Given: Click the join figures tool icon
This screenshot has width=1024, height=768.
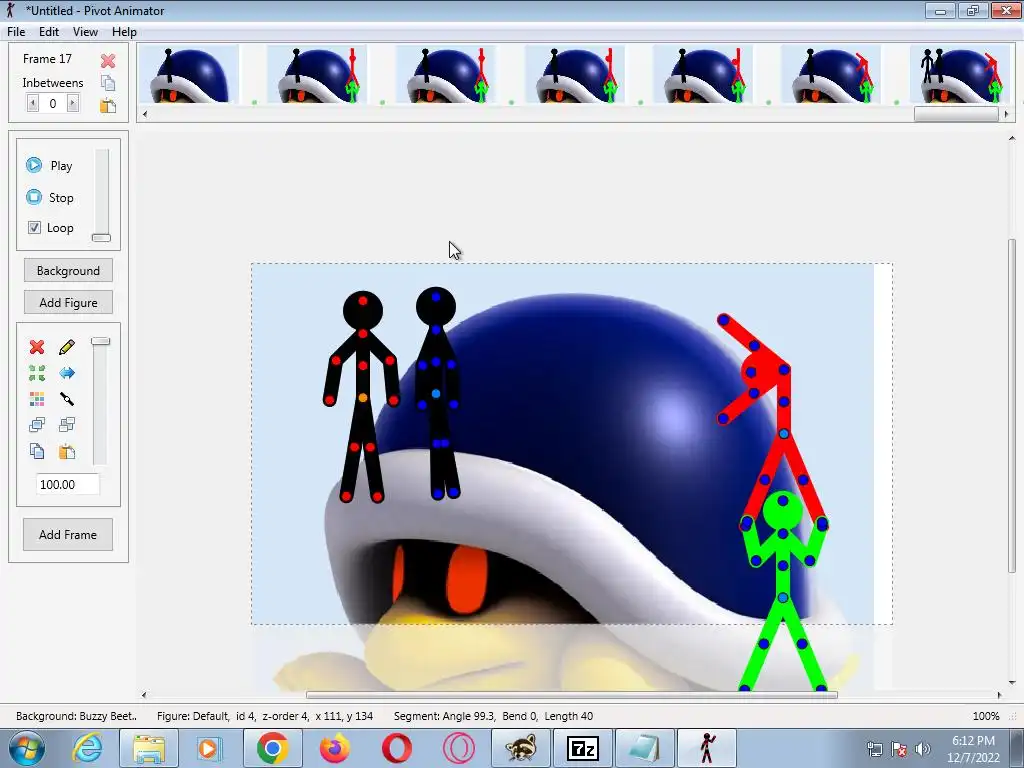Looking at the screenshot, I should pyautogui.click(x=67, y=398).
